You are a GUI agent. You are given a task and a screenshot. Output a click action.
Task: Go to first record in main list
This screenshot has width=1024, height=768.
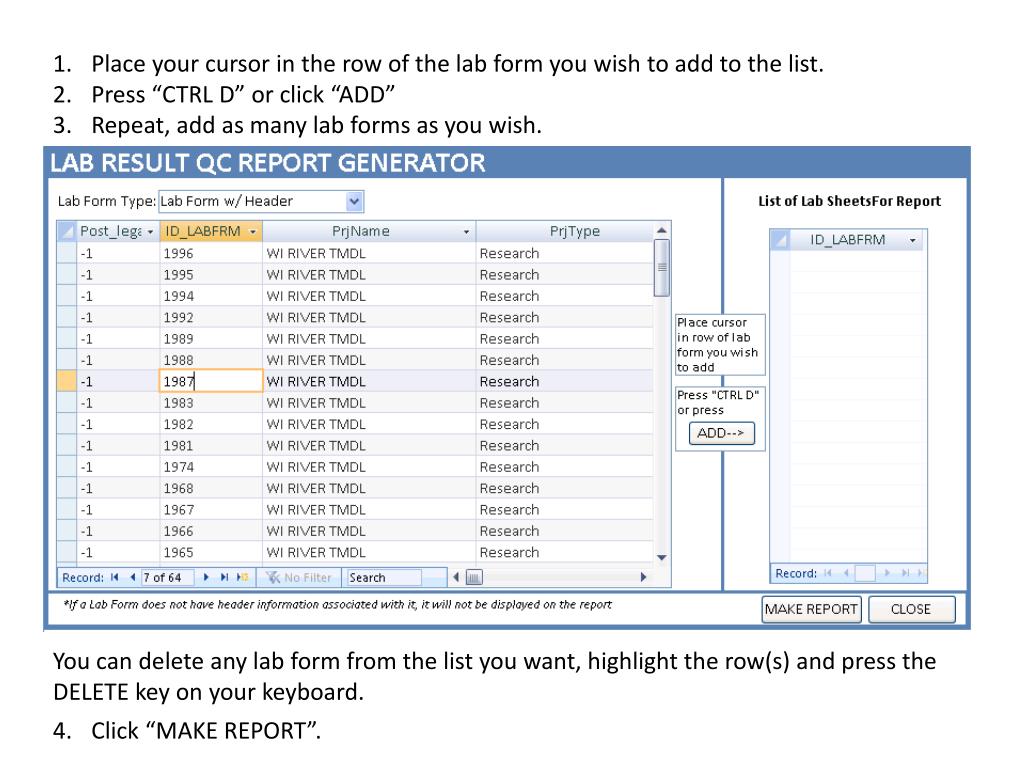coord(114,577)
